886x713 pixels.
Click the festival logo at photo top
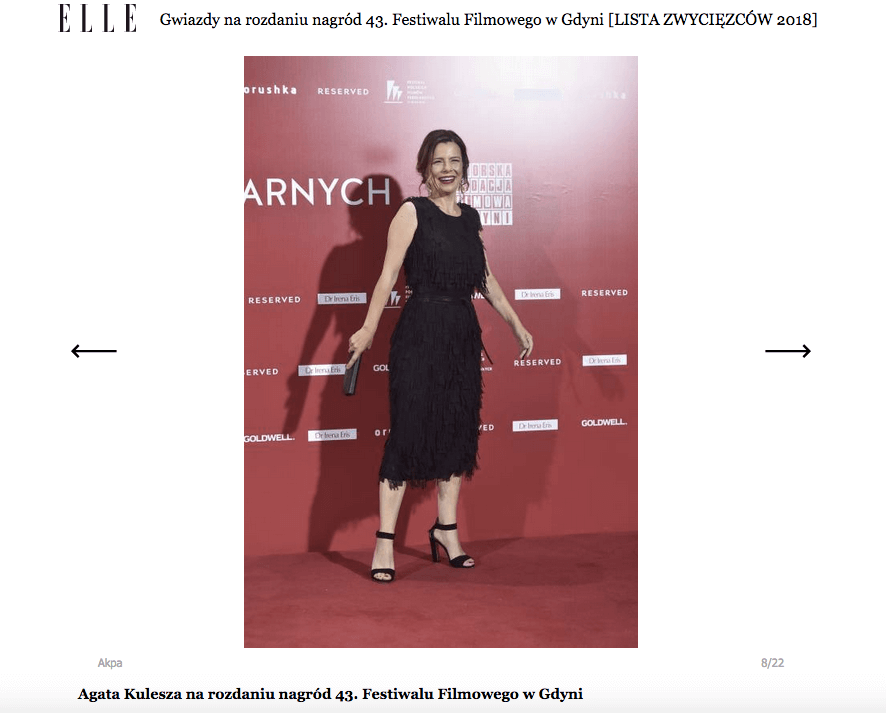pos(409,91)
